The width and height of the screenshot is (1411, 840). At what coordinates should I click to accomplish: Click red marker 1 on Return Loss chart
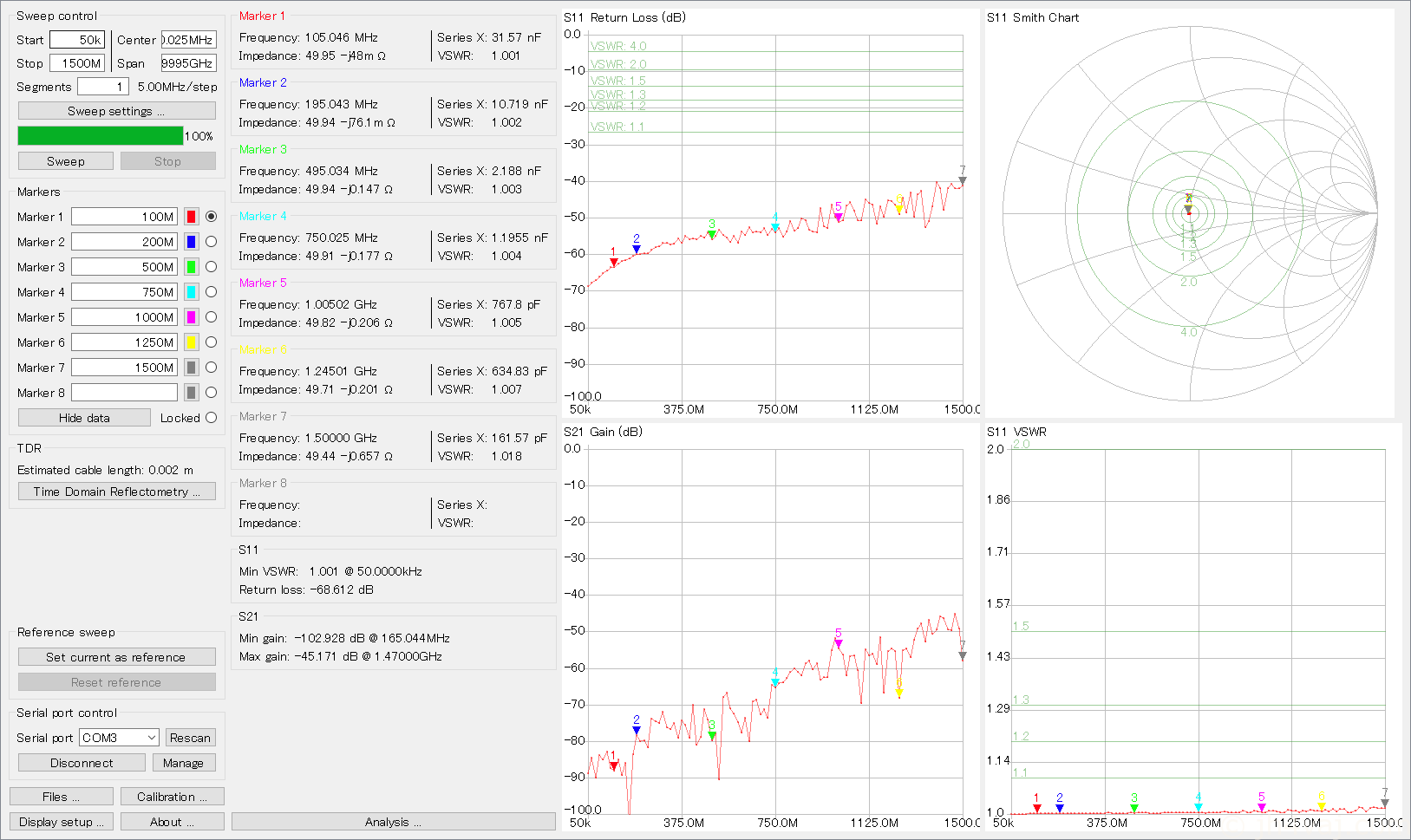click(x=614, y=262)
